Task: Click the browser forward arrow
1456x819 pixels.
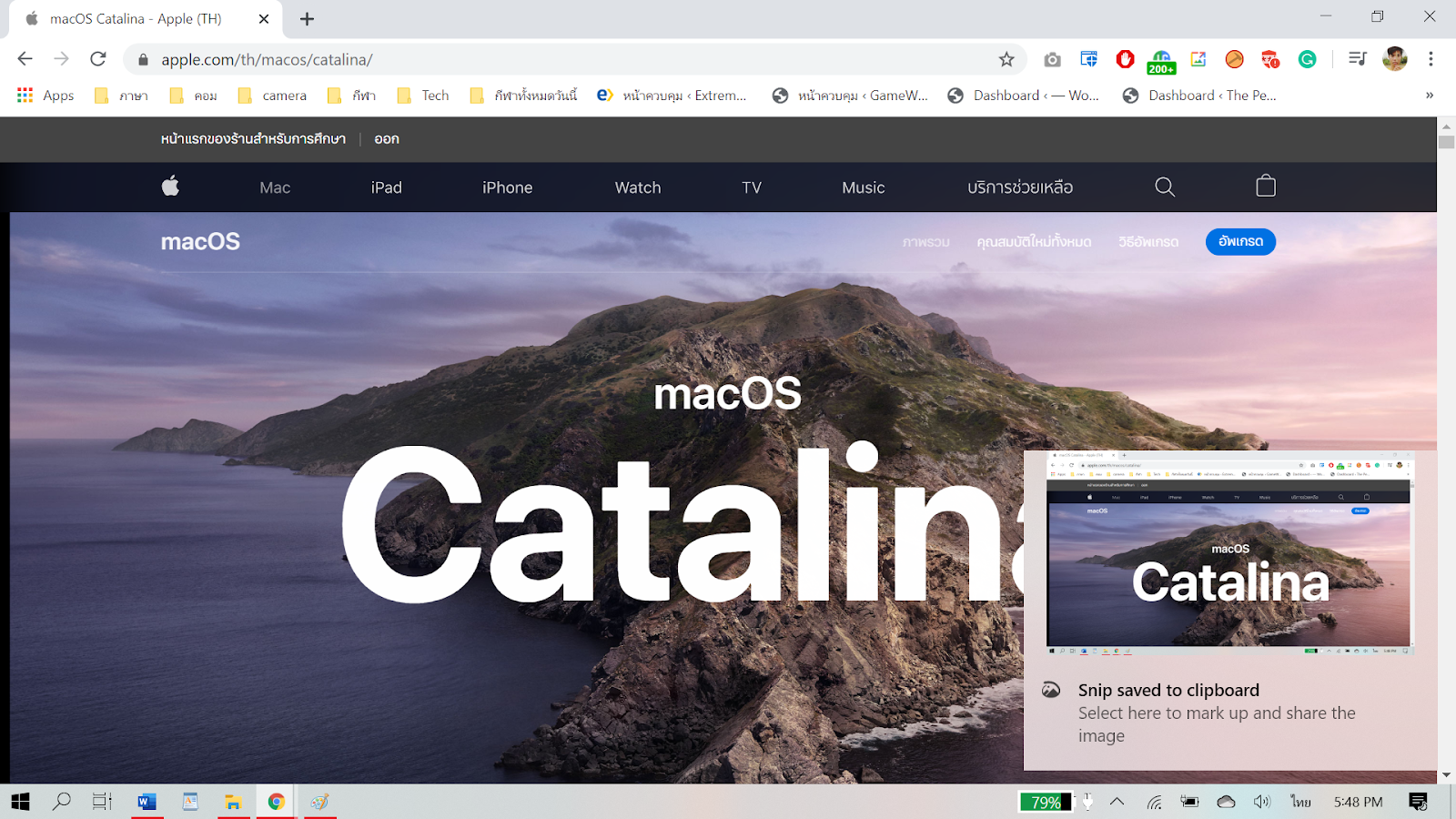Action: [x=61, y=59]
